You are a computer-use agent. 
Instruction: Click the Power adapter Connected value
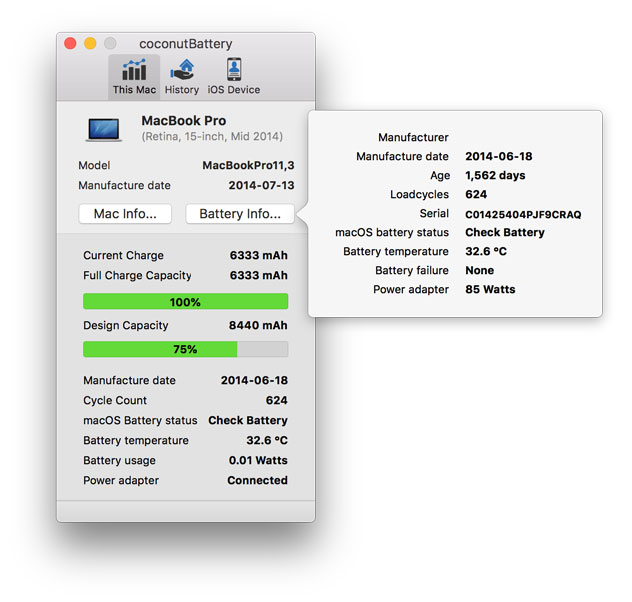258,480
